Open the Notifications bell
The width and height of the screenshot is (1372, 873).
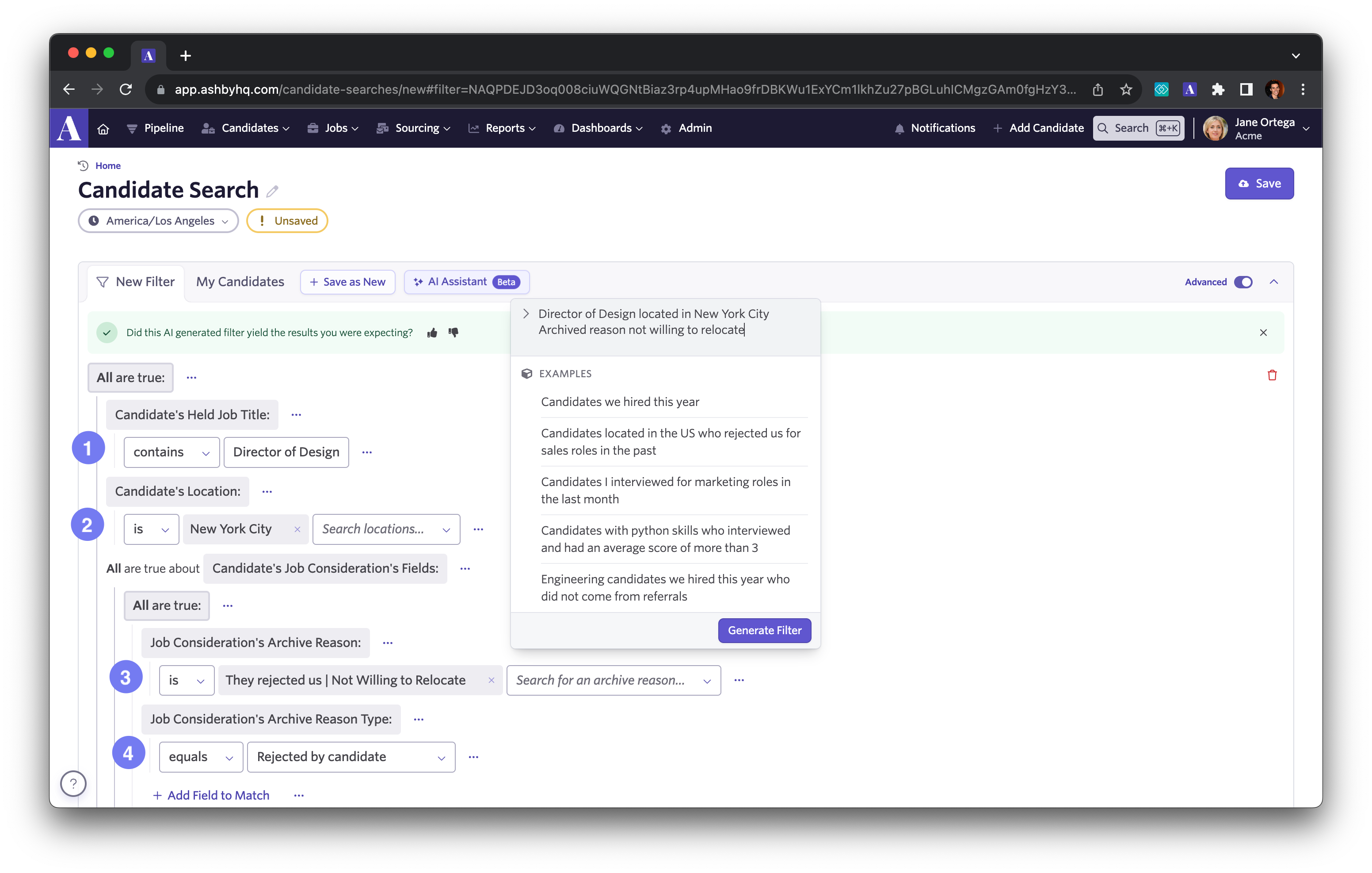tap(934, 128)
